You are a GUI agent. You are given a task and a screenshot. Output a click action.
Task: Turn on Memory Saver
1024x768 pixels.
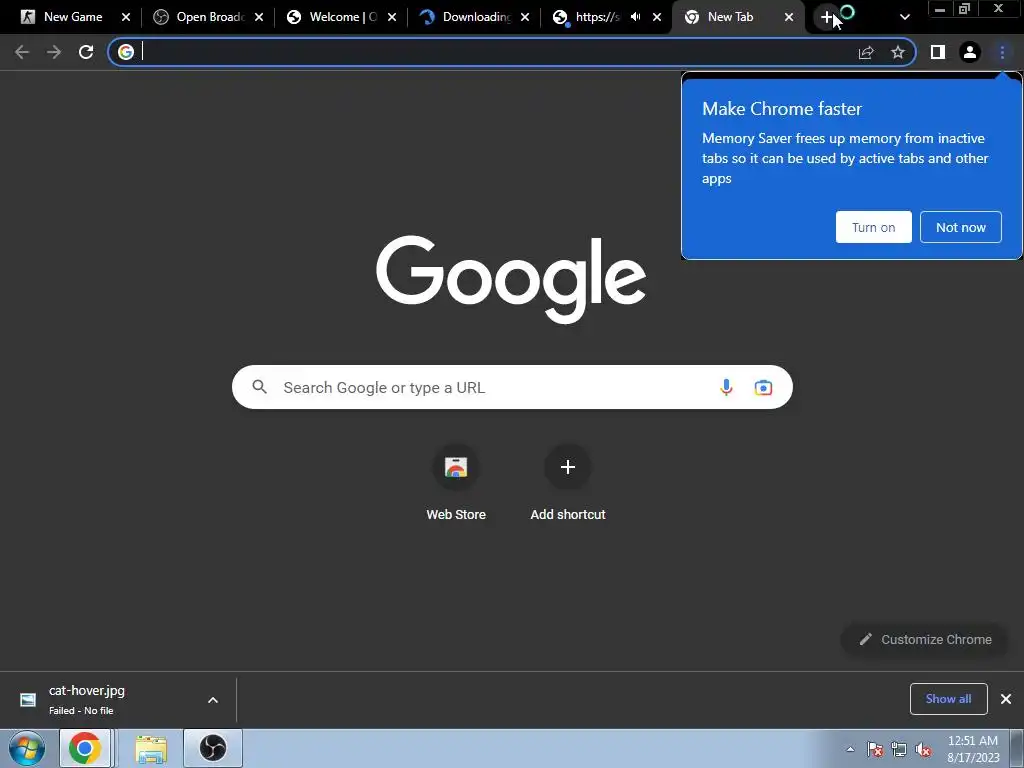(874, 227)
